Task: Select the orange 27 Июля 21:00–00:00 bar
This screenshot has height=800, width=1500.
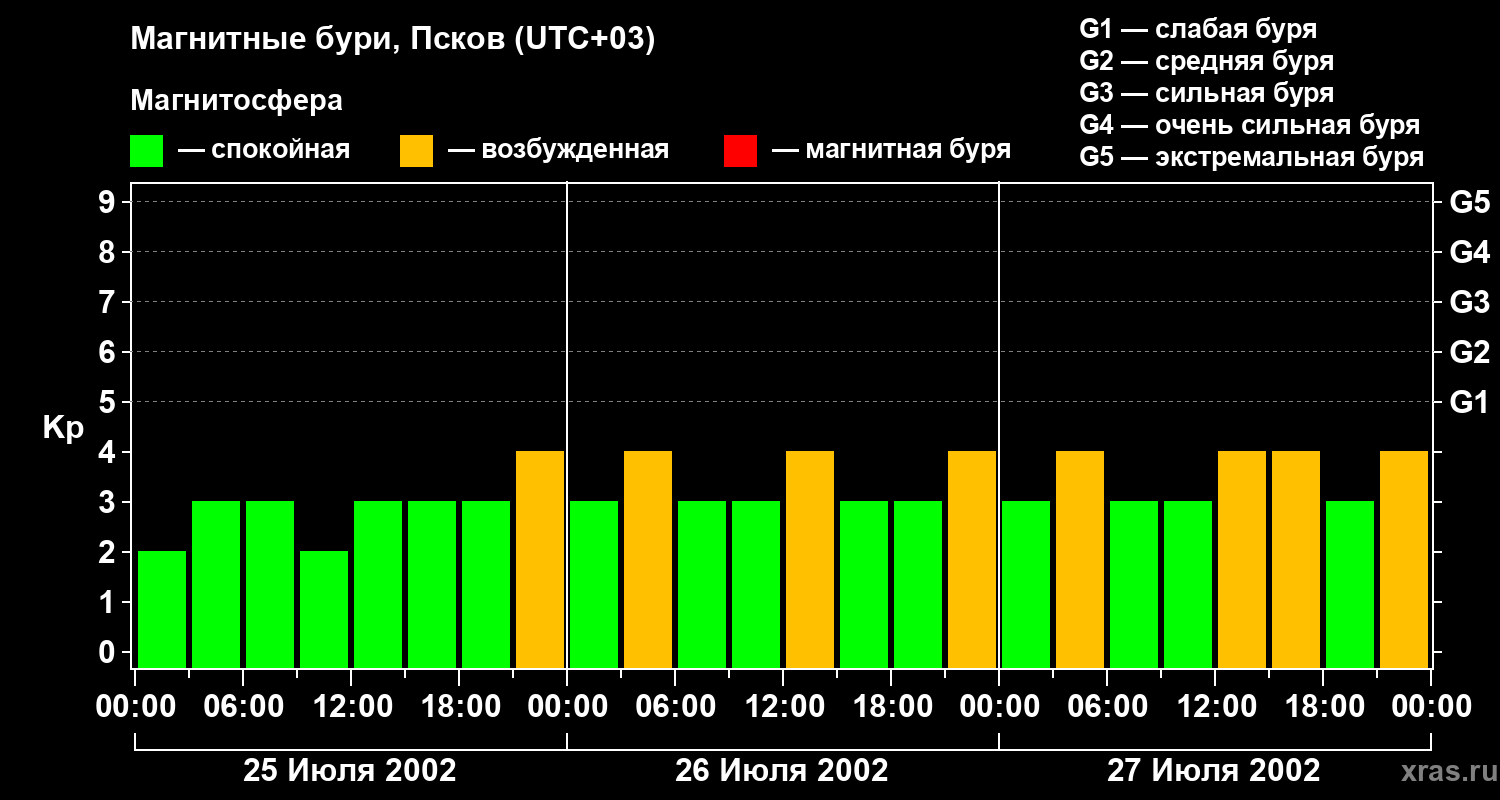Action: 1404,559
